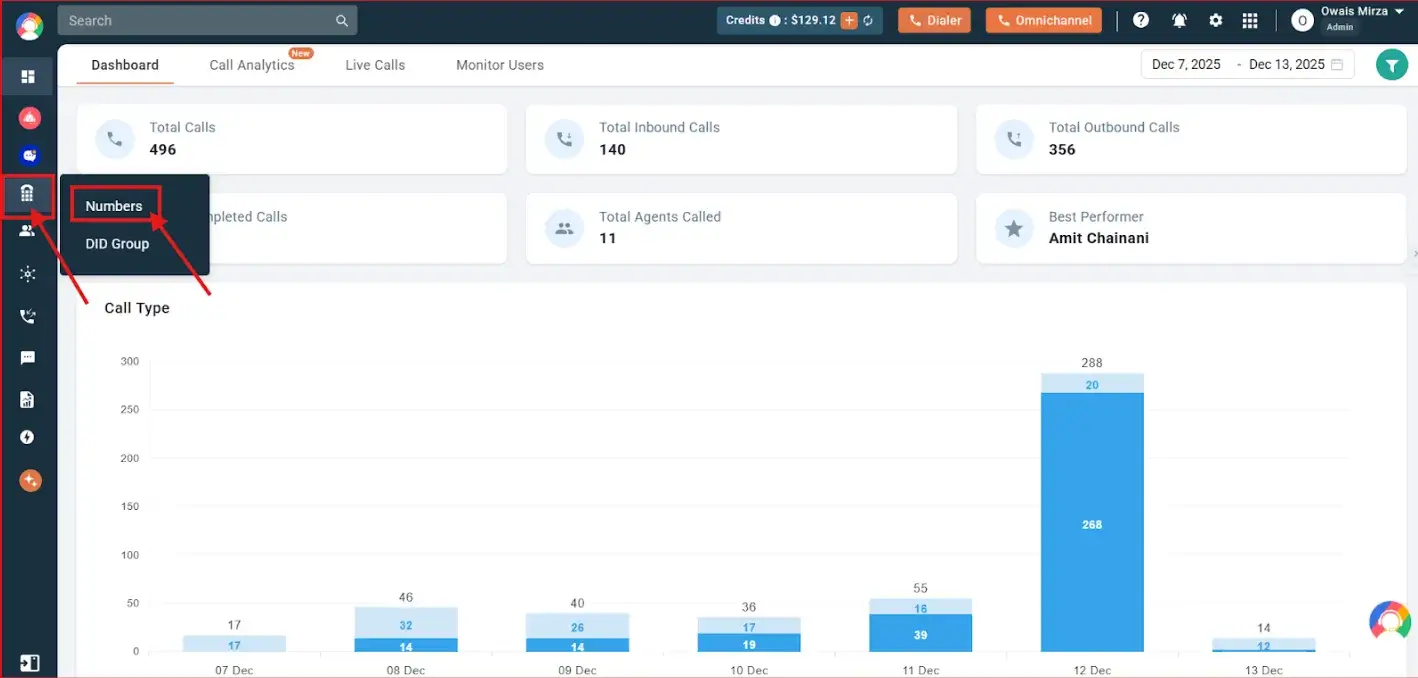Add credits with the plus icon
Viewport: 1418px width, 678px height.
[849, 20]
